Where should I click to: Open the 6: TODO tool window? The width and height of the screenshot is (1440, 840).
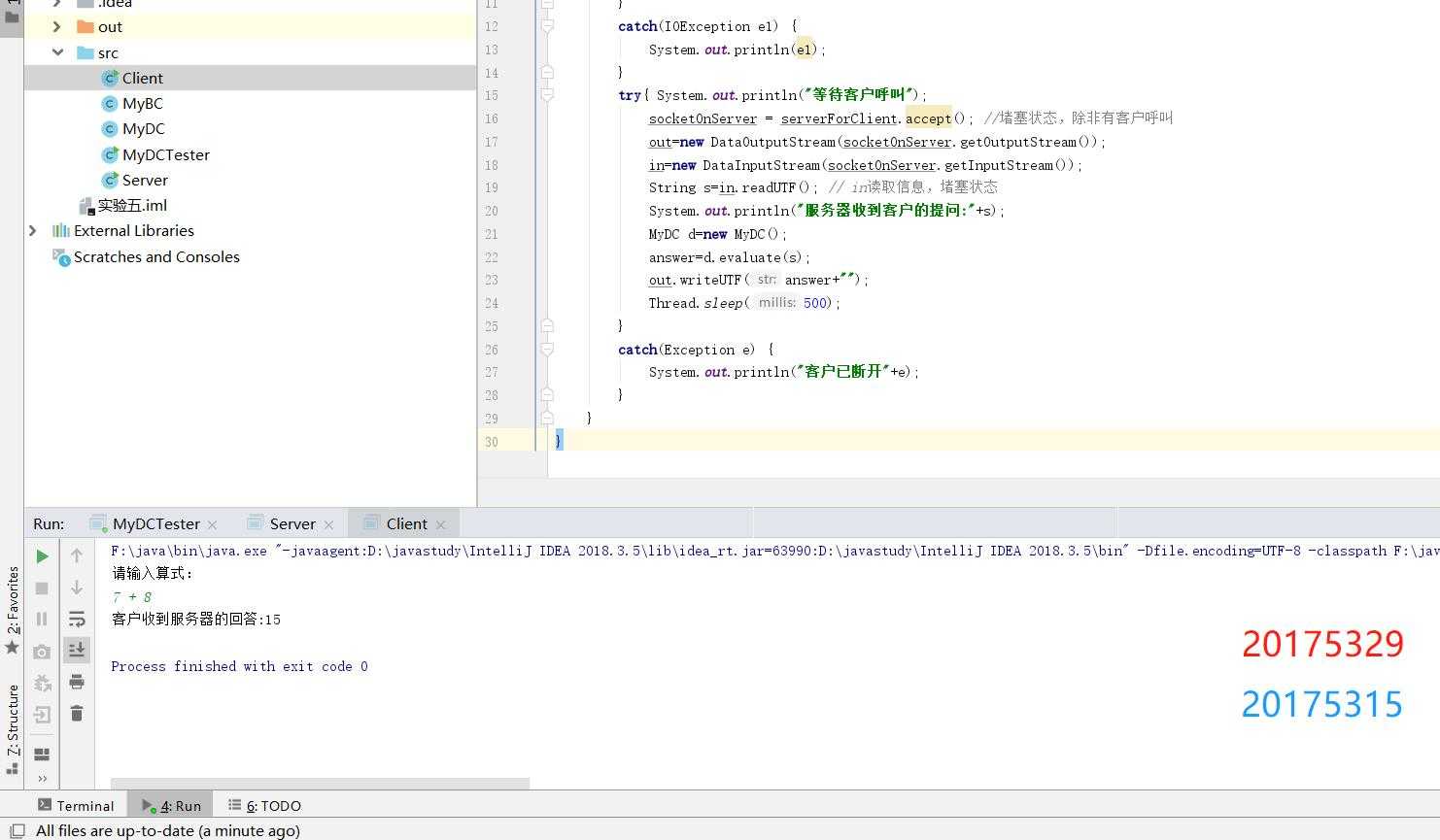[264, 805]
